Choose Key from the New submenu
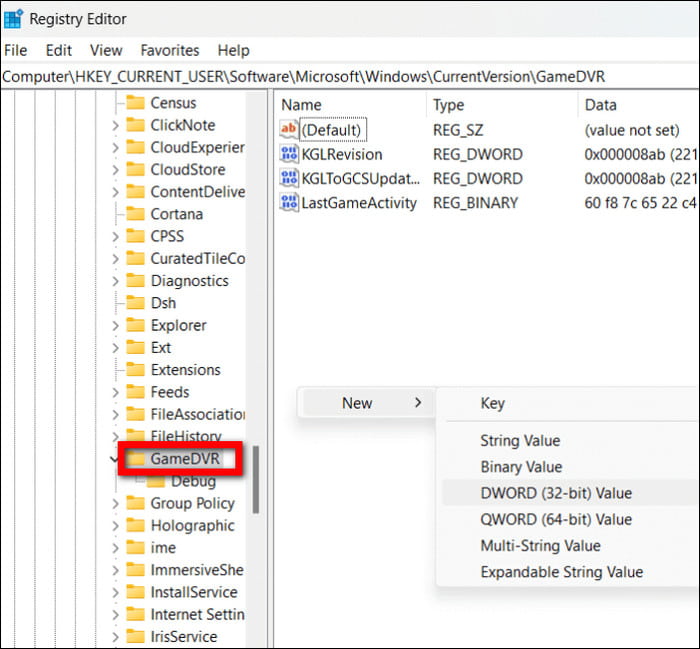The width and height of the screenshot is (700, 649). tap(492, 404)
